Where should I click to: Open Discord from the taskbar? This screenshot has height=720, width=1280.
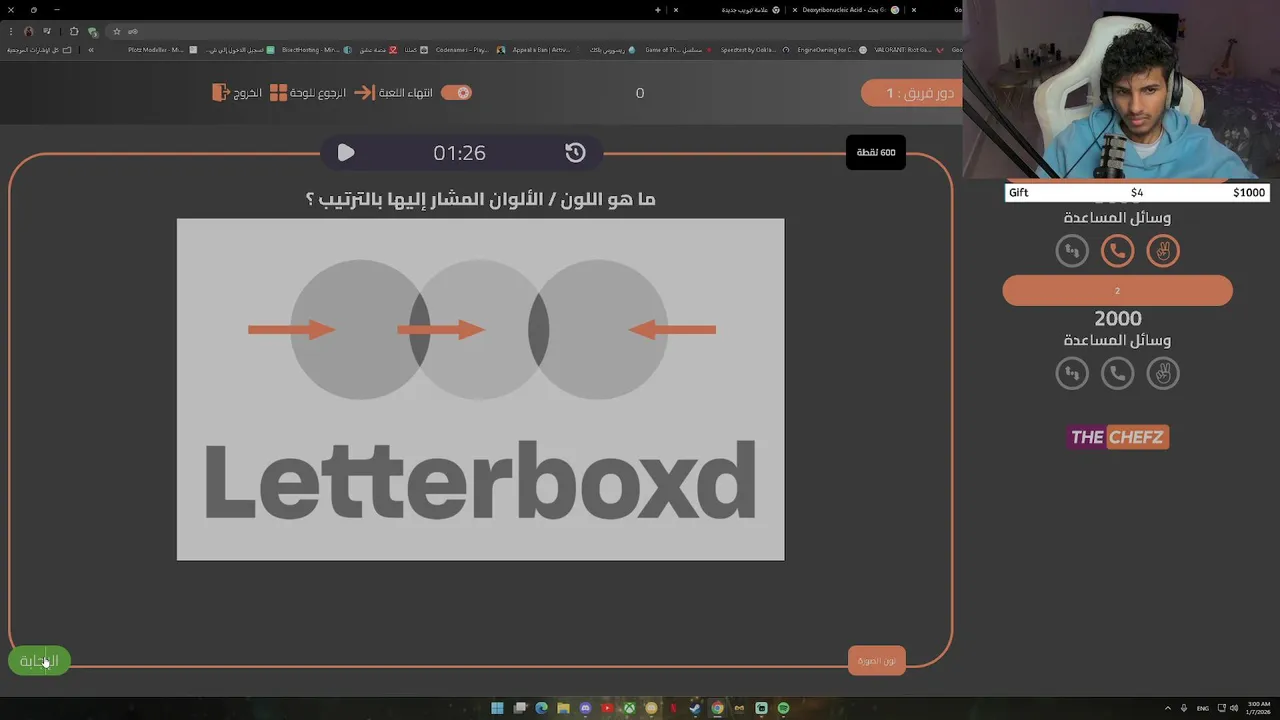(586, 708)
